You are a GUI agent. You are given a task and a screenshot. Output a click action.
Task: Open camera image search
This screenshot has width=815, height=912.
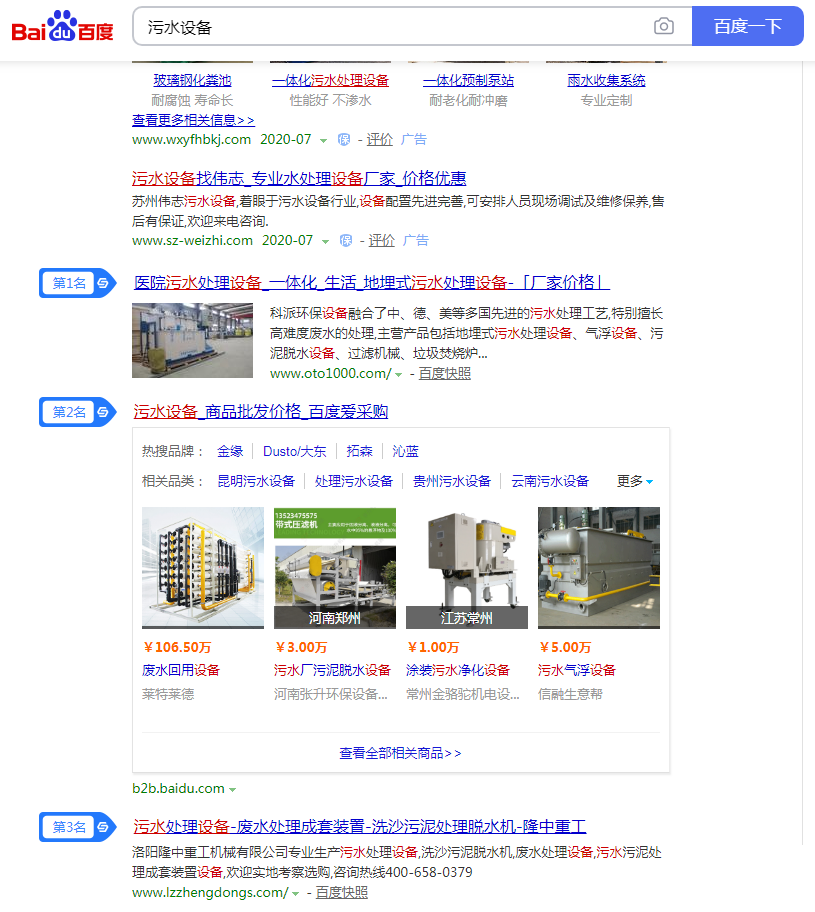[664, 26]
